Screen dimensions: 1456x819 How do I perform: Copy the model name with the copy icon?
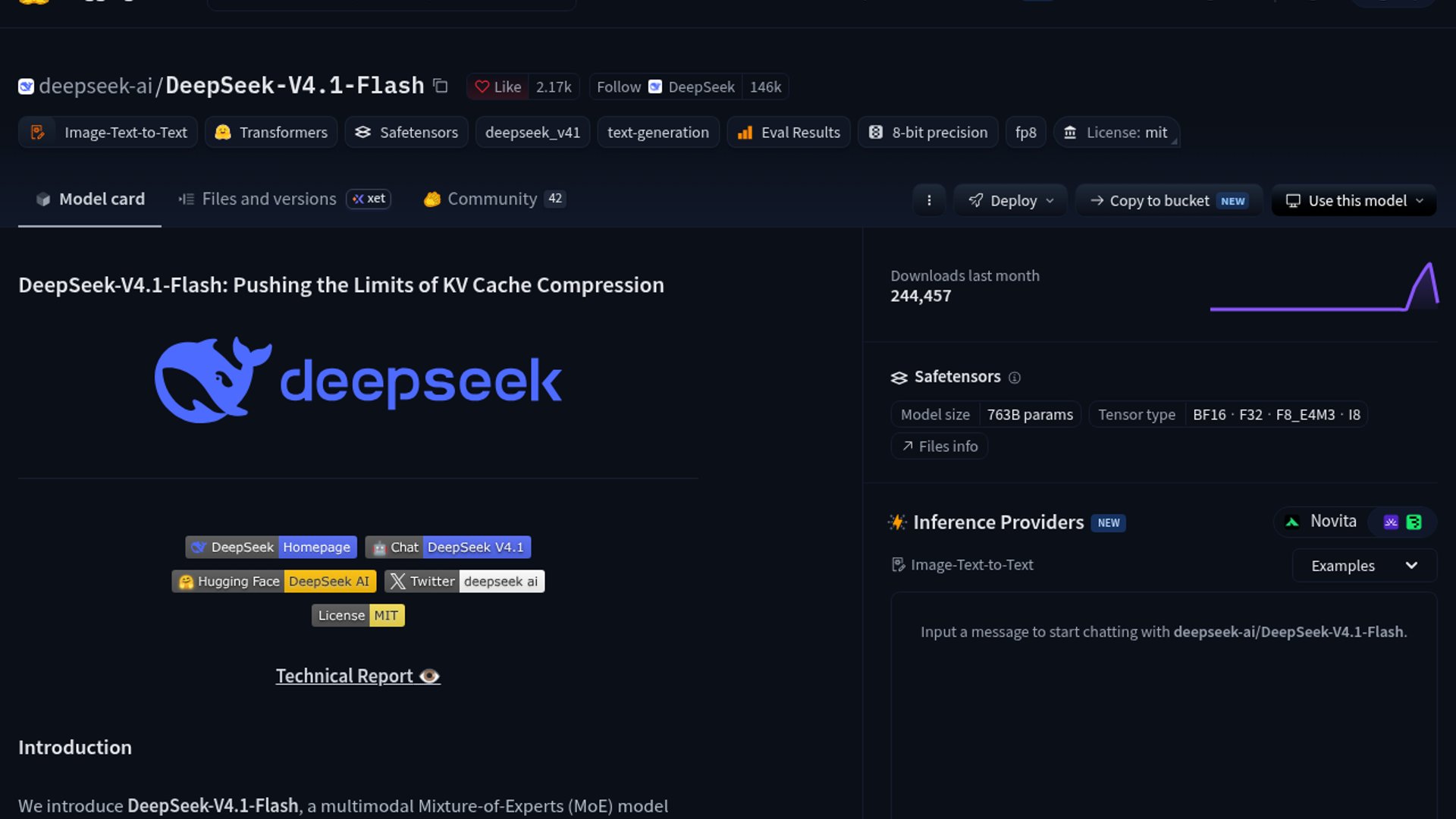pyautogui.click(x=441, y=86)
